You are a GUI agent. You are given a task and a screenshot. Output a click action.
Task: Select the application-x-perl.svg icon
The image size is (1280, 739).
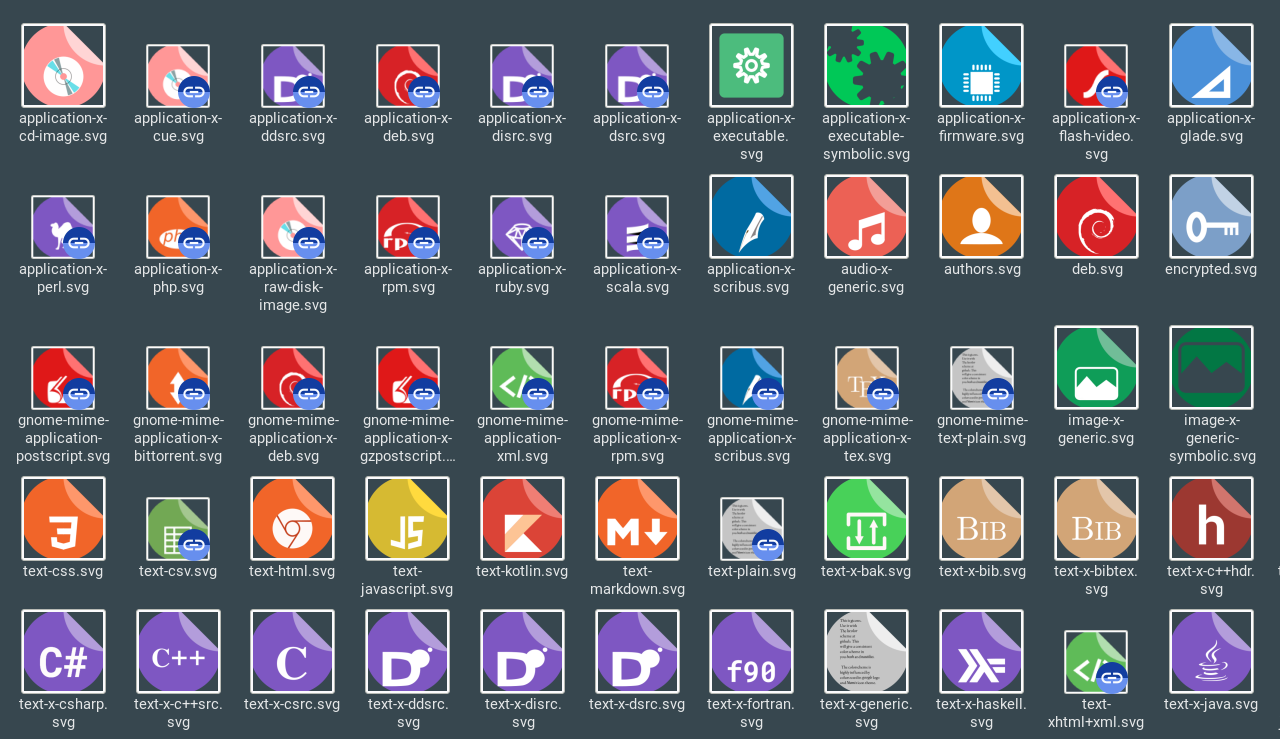(x=63, y=227)
